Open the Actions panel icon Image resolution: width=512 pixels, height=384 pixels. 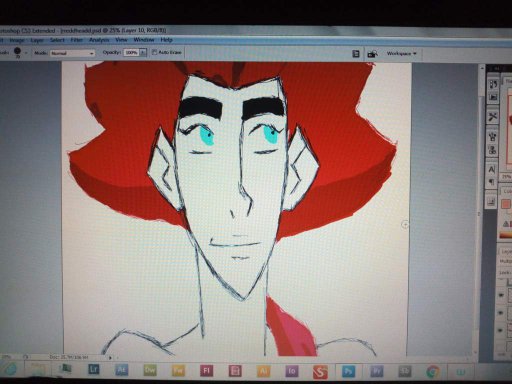click(493, 97)
